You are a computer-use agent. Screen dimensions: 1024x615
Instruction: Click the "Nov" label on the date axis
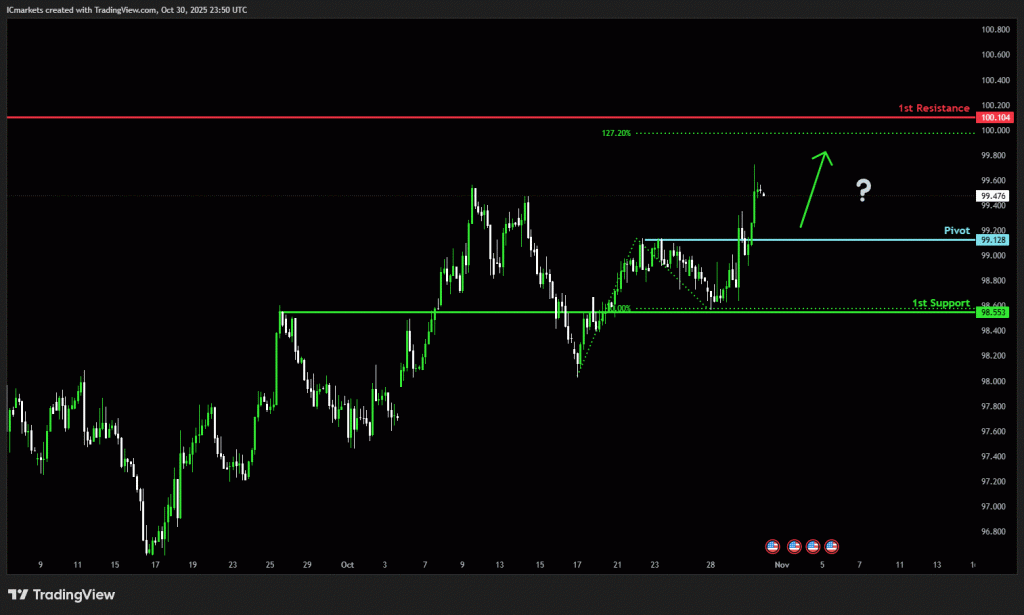pos(783,565)
